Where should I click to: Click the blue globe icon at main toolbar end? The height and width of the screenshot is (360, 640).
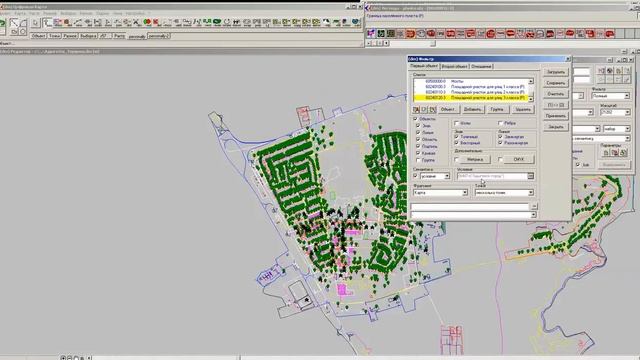click(356, 22)
